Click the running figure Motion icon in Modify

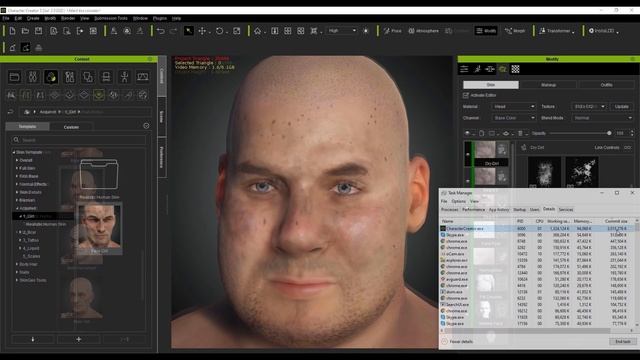pyautogui.click(x=477, y=69)
